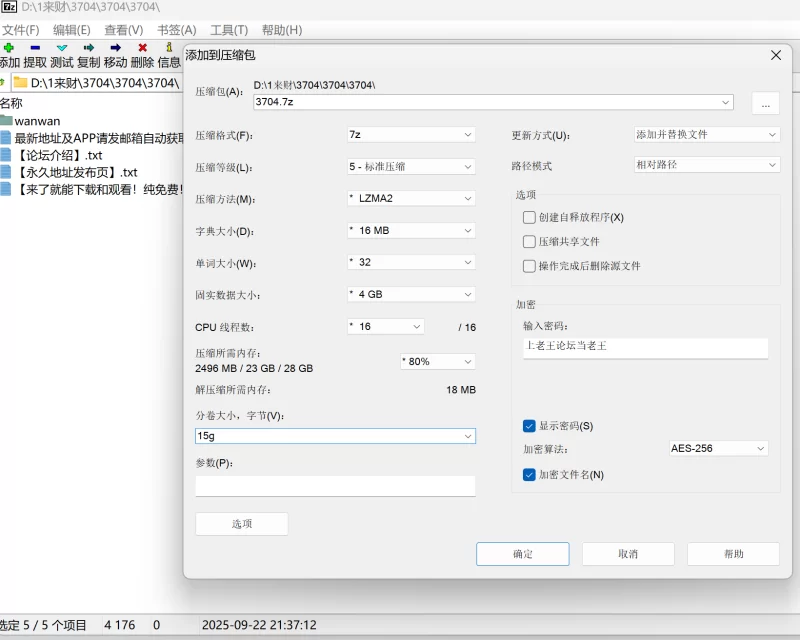This screenshot has height=640, width=800.
Task: Open the AES-256 加密算法 dropdown
Action: tap(718, 449)
